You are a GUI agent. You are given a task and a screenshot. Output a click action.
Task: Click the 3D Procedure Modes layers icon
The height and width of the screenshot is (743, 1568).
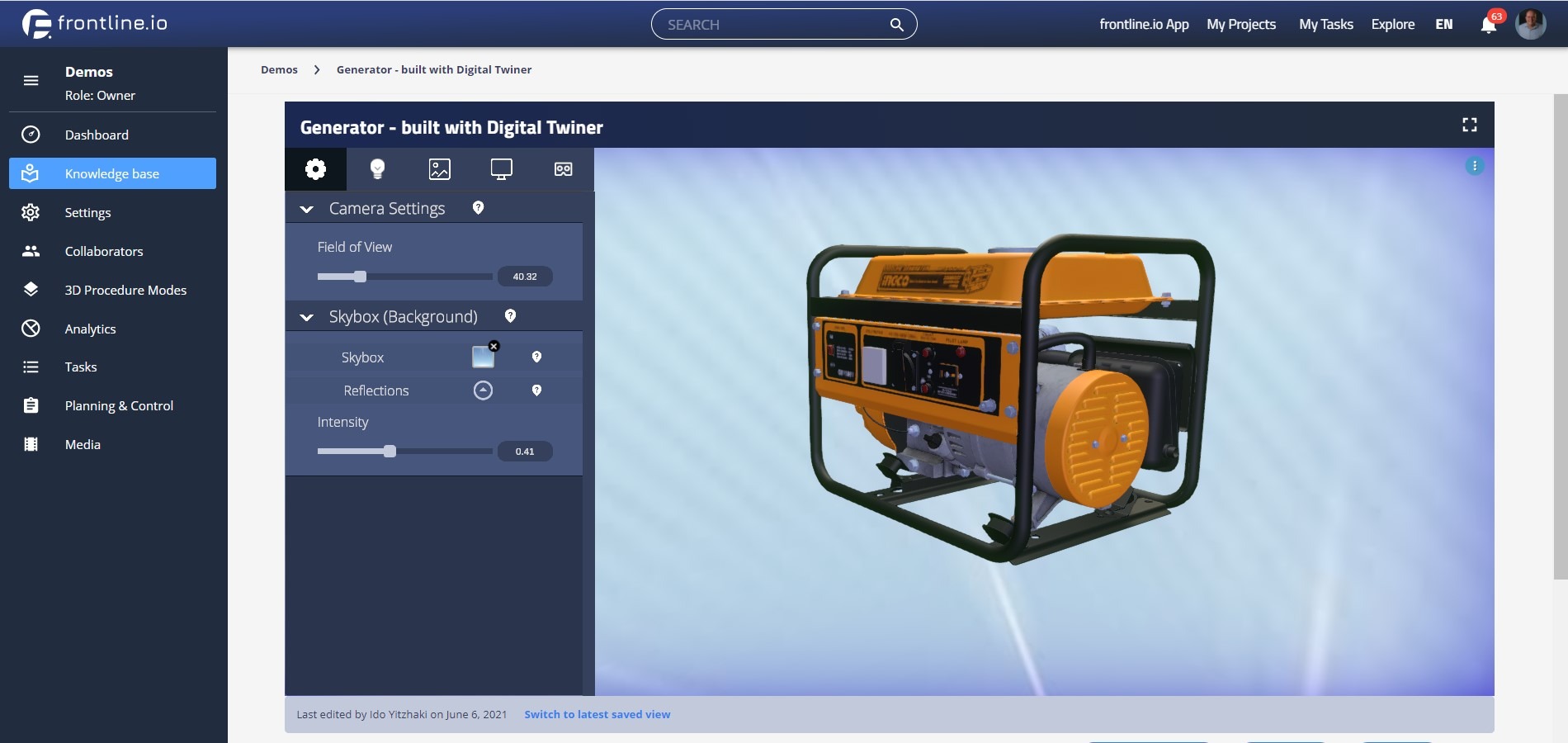31,290
